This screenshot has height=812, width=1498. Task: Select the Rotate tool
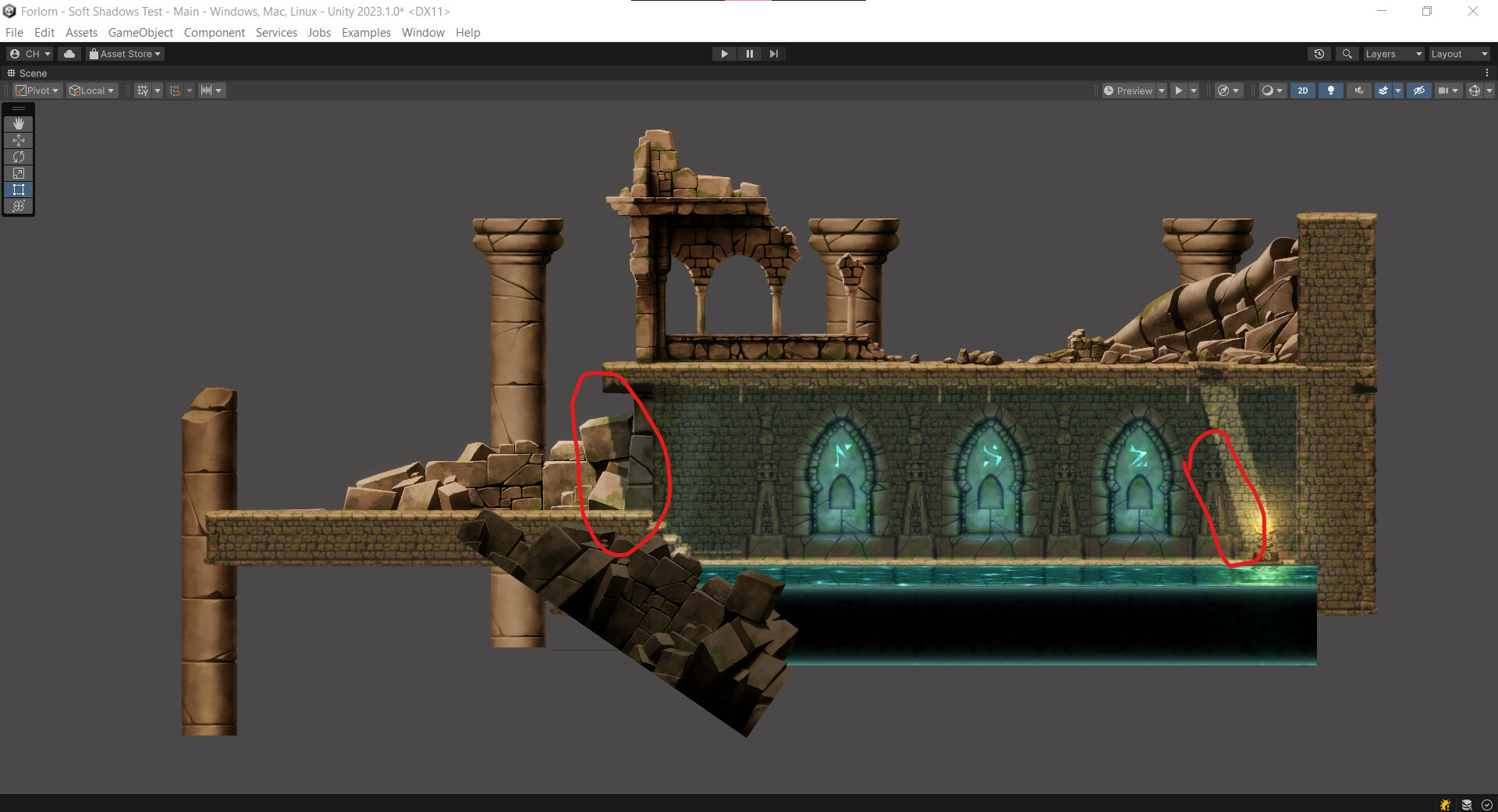point(18,156)
